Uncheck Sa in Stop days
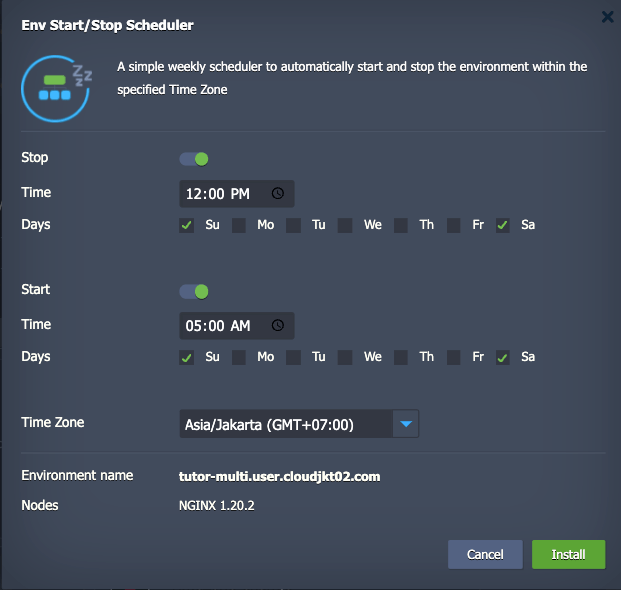The image size is (621, 590). point(503,225)
